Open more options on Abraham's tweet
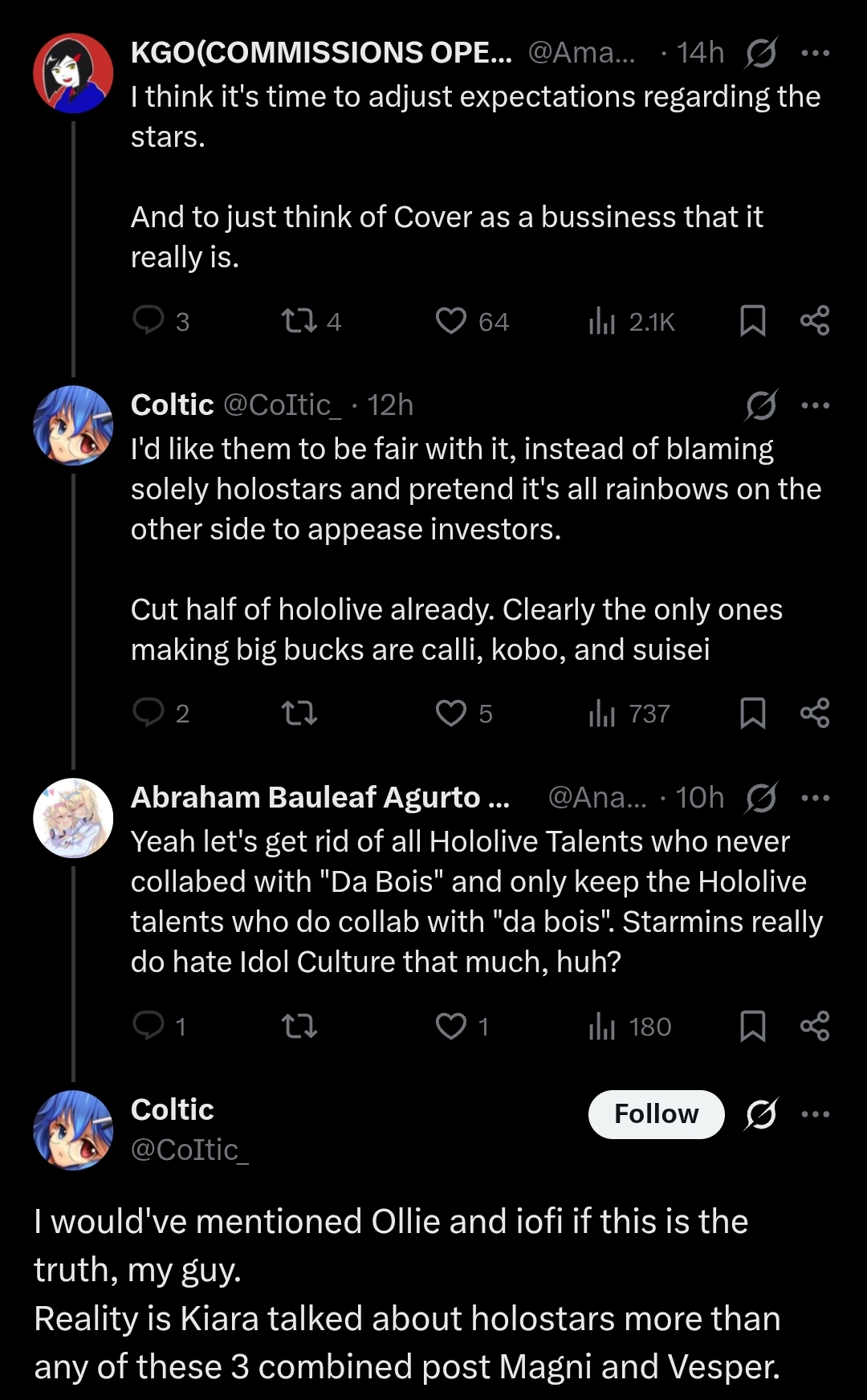867x1400 pixels. click(x=816, y=798)
